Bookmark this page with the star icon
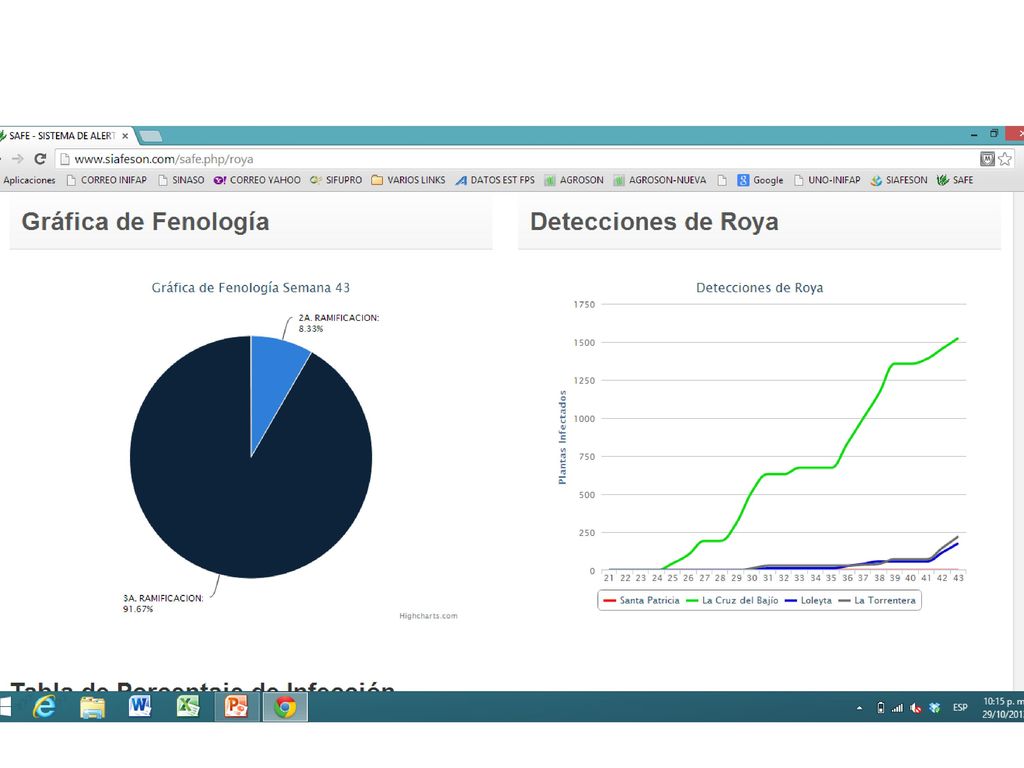1024x768 pixels. click(1005, 159)
